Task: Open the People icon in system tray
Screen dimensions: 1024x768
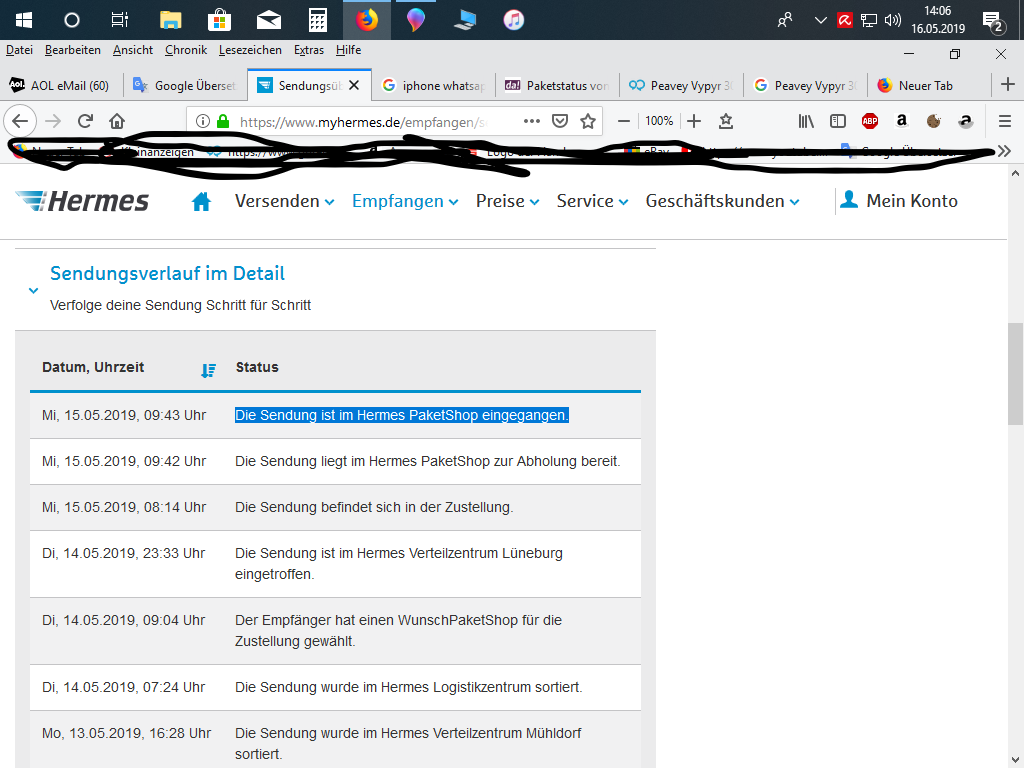Action: (785, 20)
